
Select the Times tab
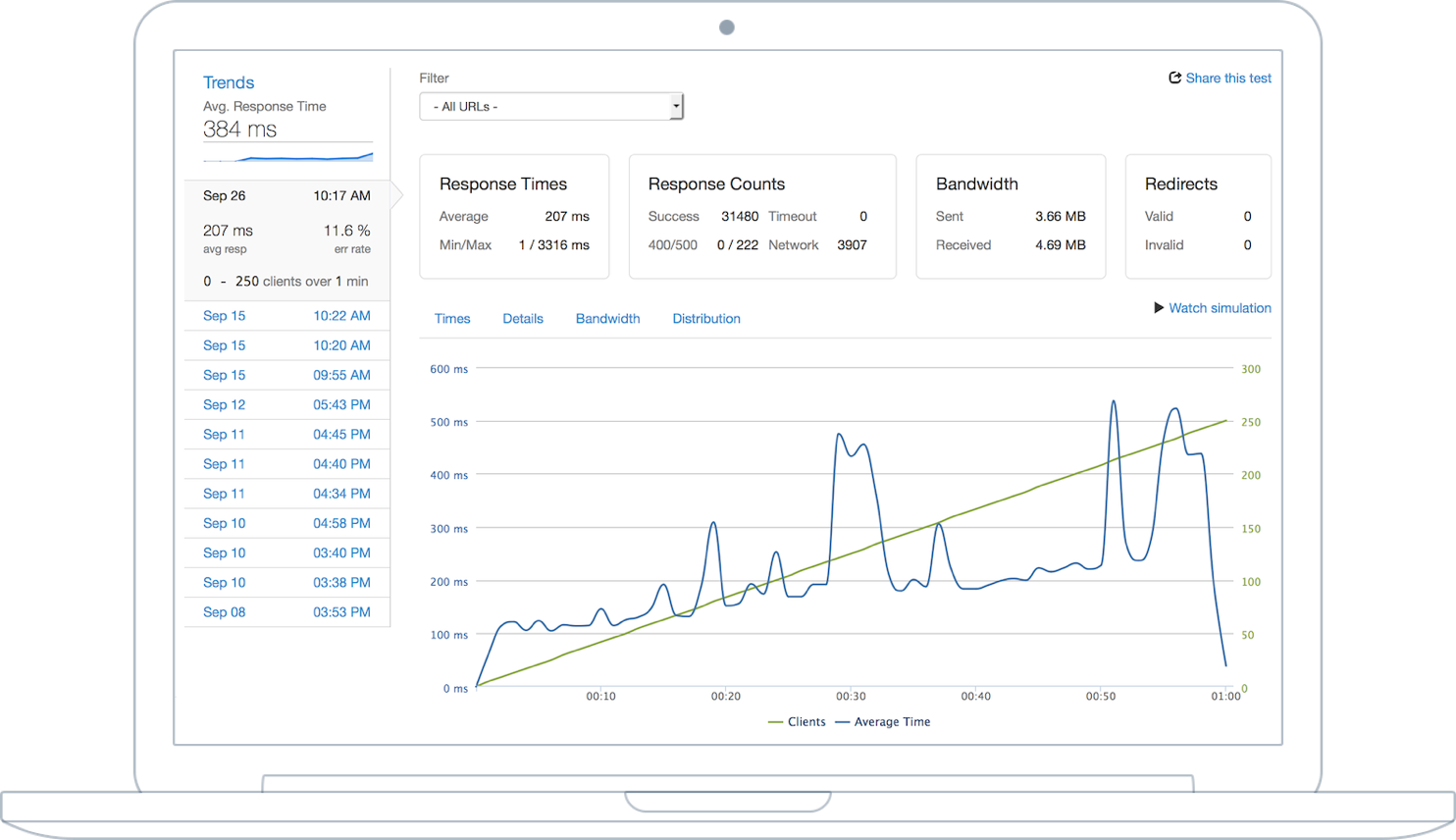pyautogui.click(x=451, y=318)
